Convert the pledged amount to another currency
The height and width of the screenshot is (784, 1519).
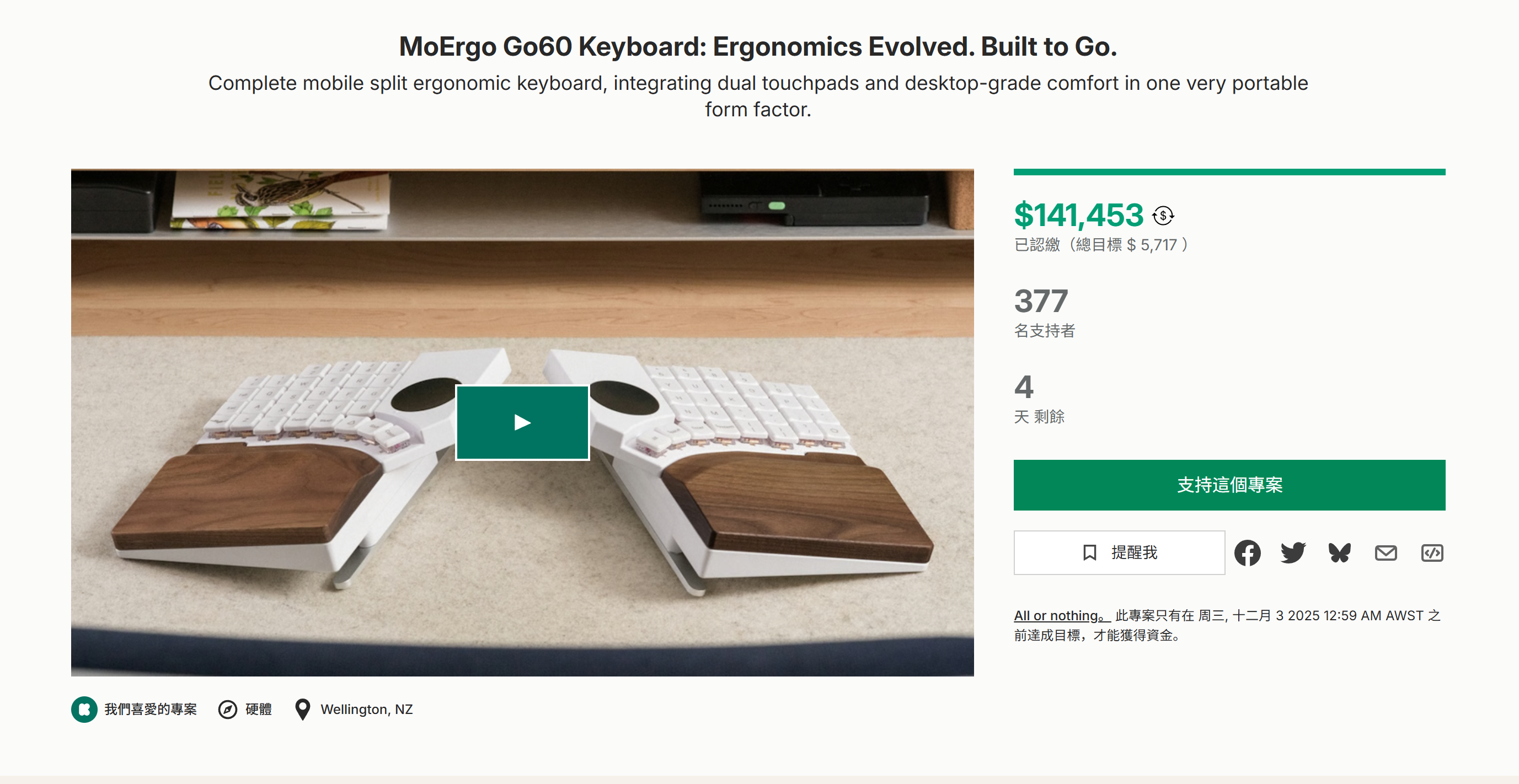coord(1162,216)
